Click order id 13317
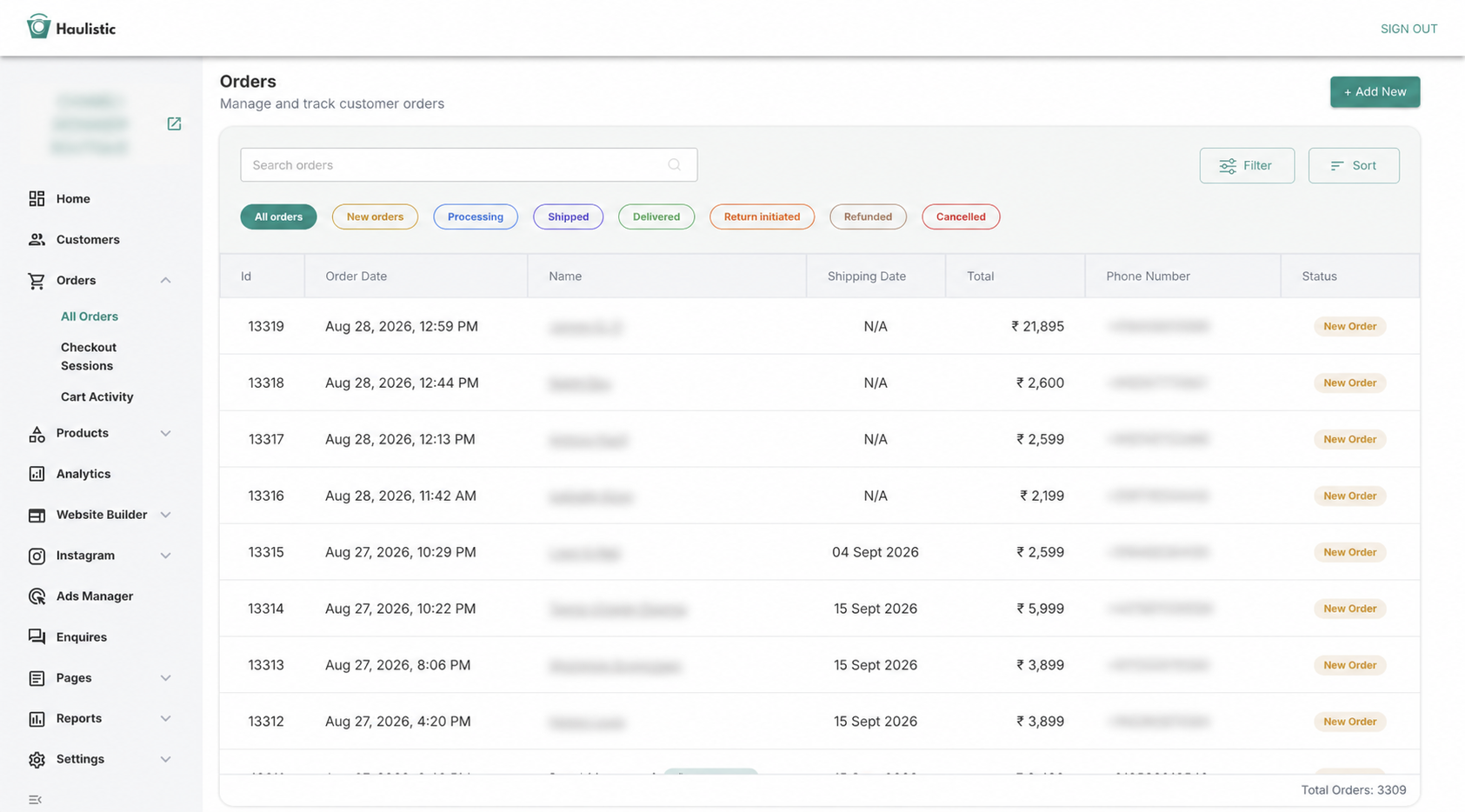The width and height of the screenshot is (1465, 812). [266, 439]
